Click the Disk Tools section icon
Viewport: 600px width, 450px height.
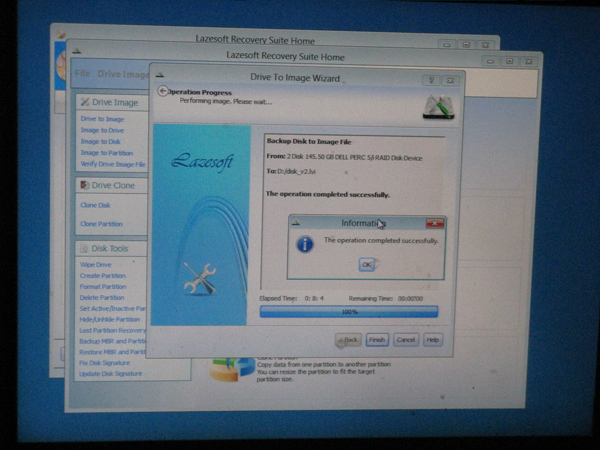point(84,249)
